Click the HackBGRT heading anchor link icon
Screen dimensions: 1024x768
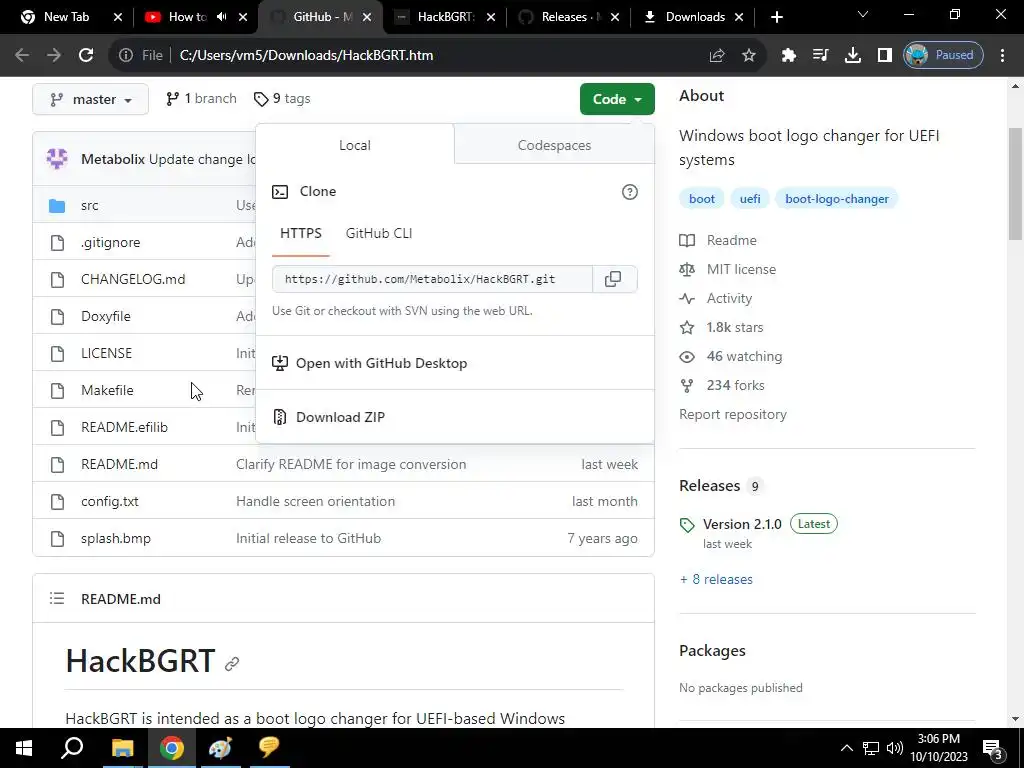pyautogui.click(x=232, y=664)
